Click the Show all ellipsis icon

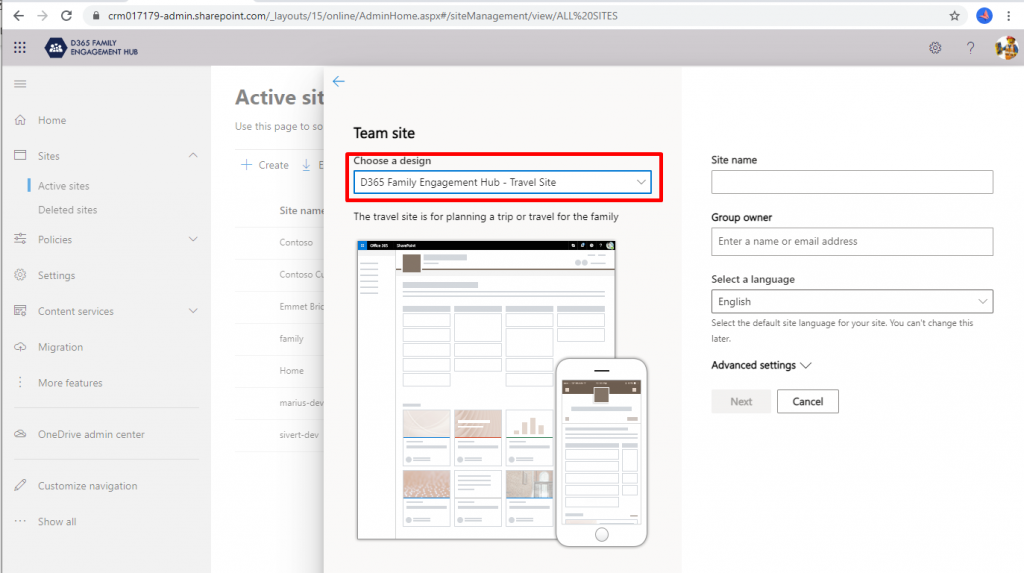(20, 521)
